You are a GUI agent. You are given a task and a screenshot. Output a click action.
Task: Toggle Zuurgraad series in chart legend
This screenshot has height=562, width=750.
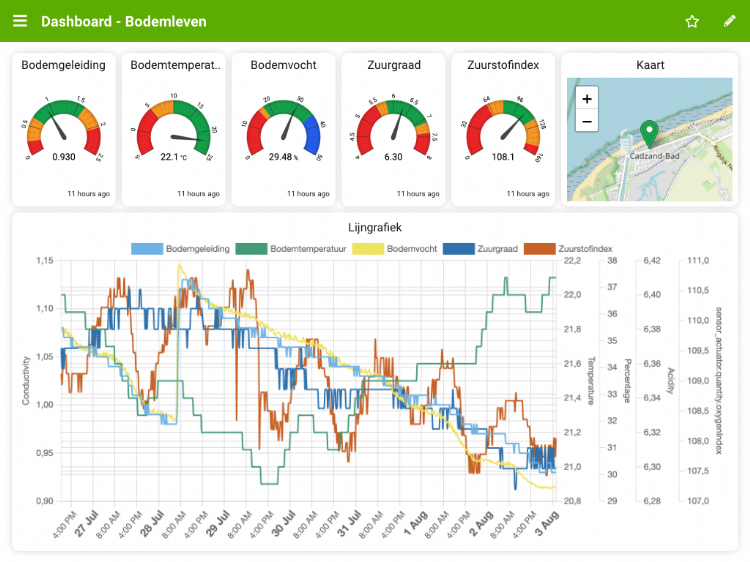coord(476,248)
